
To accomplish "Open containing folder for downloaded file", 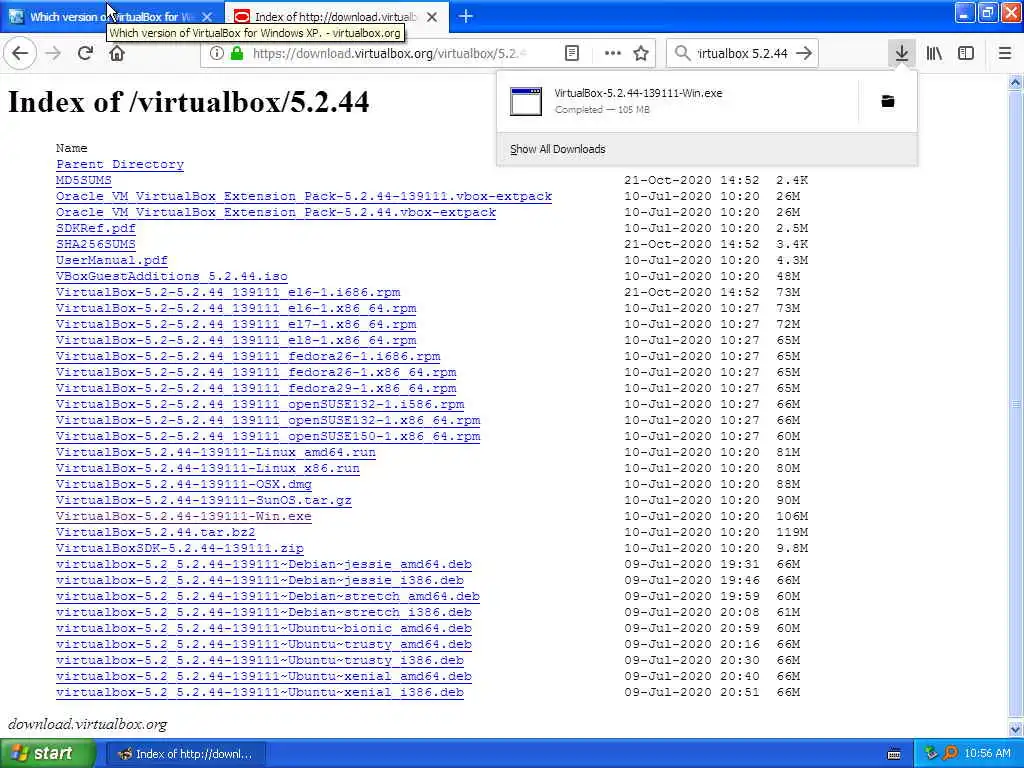I will (x=888, y=101).
